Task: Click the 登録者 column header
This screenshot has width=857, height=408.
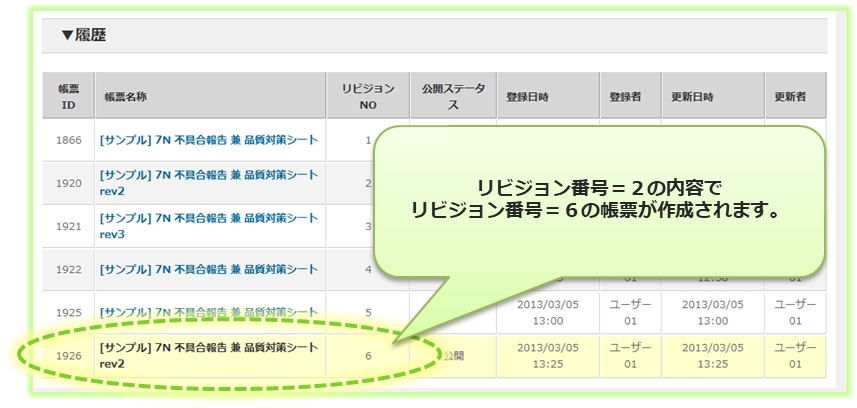Action: pyautogui.click(x=624, y=97)
